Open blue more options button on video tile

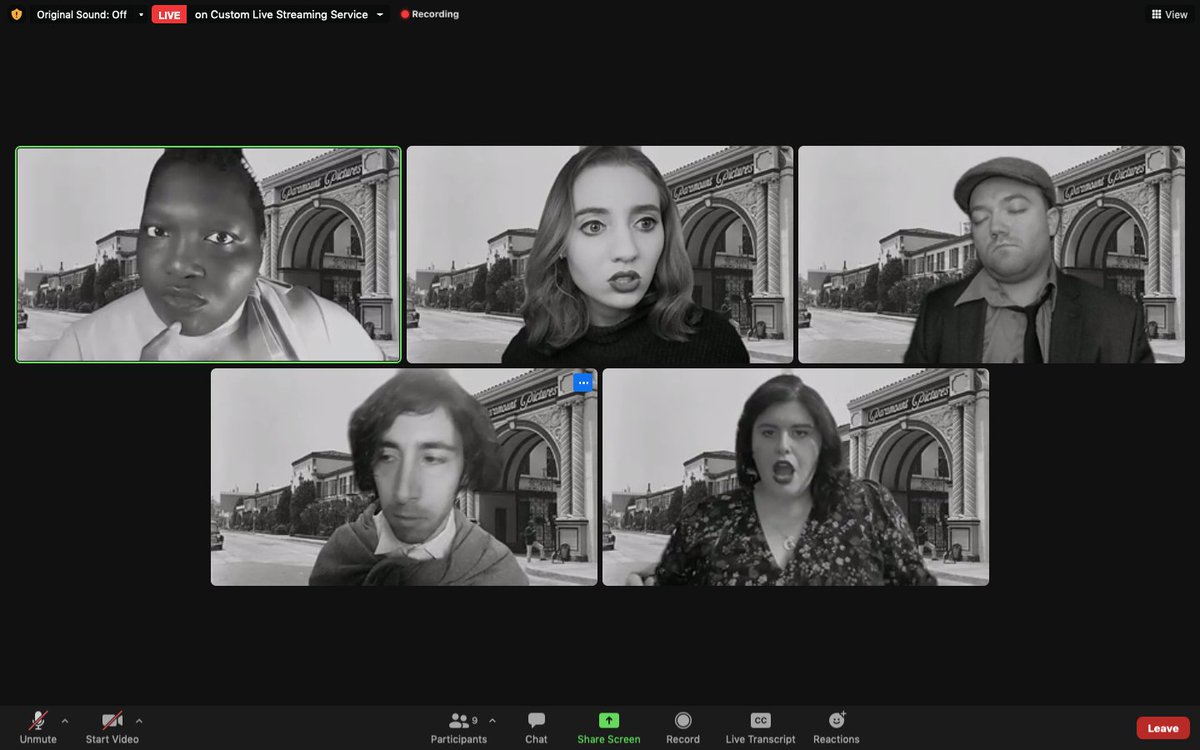point(583,383)
